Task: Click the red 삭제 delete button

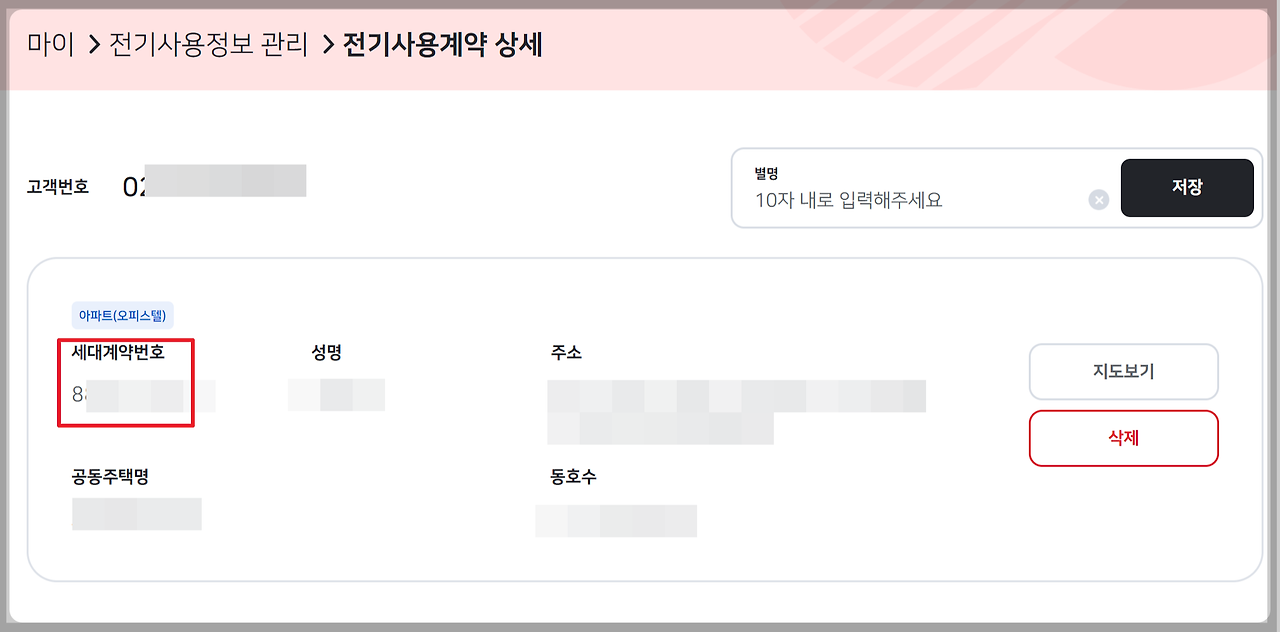Action: pyautogui.click(x=1123, y=438)
